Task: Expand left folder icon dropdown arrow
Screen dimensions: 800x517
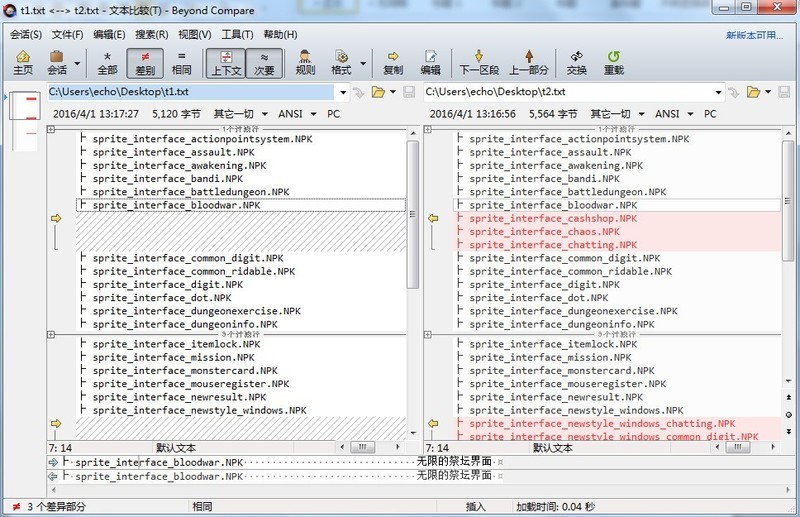Action: pyautogui.click(x=393, y=92)
